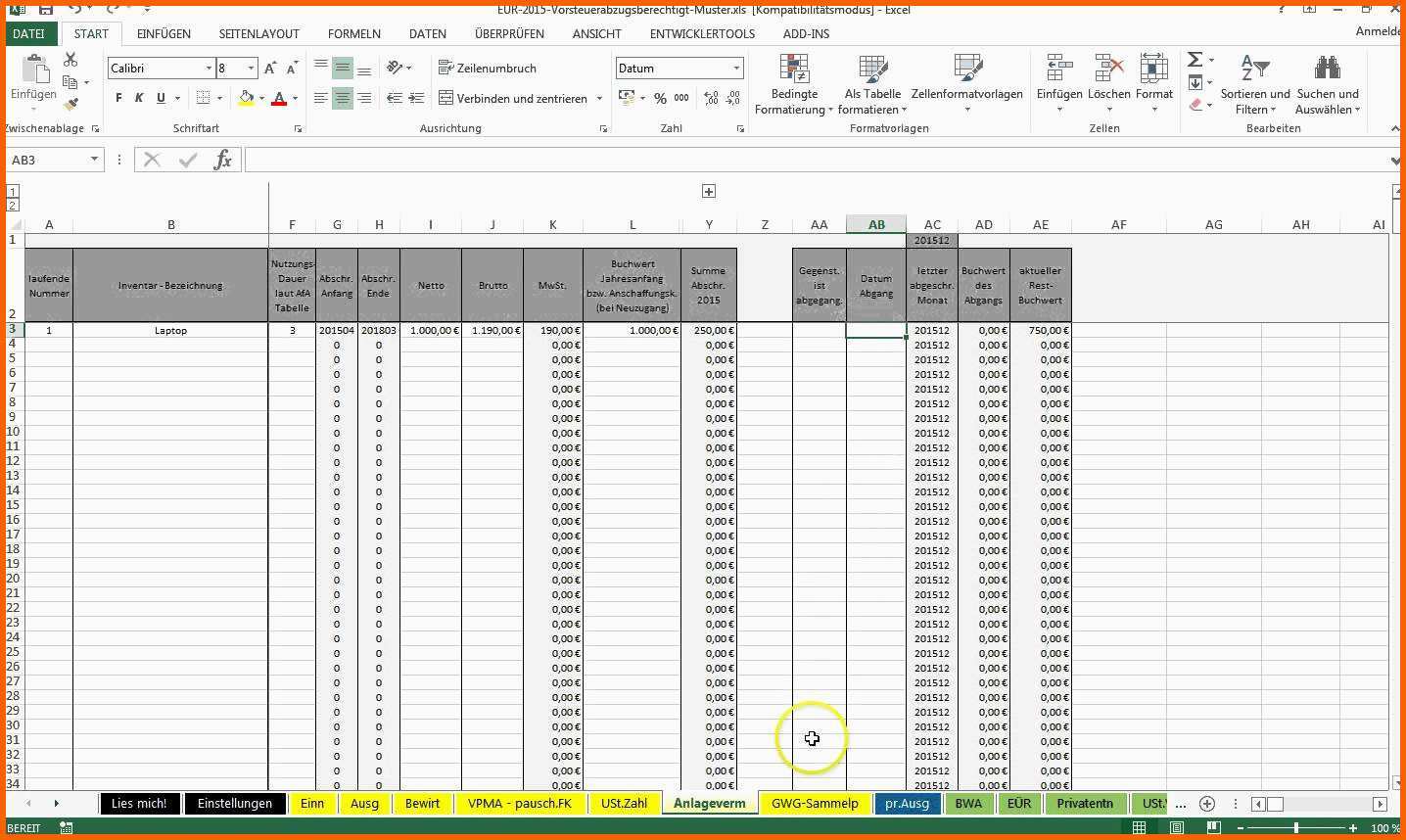
Task: Click the Fill down icon
Action: pyautogui.click(x=1195, y=83)
